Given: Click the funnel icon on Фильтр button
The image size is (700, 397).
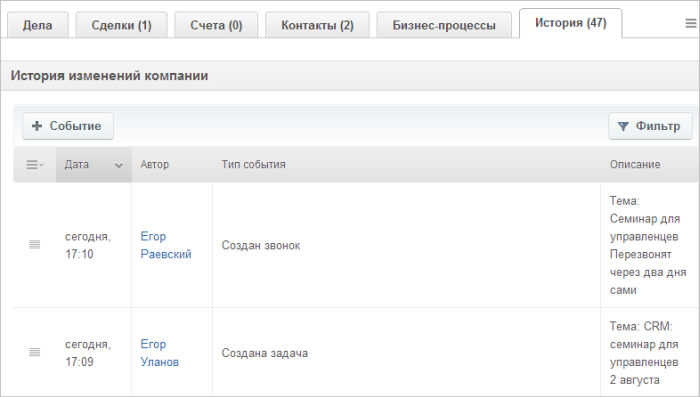Looking at the screenshot, I should [x=623, y=126].
